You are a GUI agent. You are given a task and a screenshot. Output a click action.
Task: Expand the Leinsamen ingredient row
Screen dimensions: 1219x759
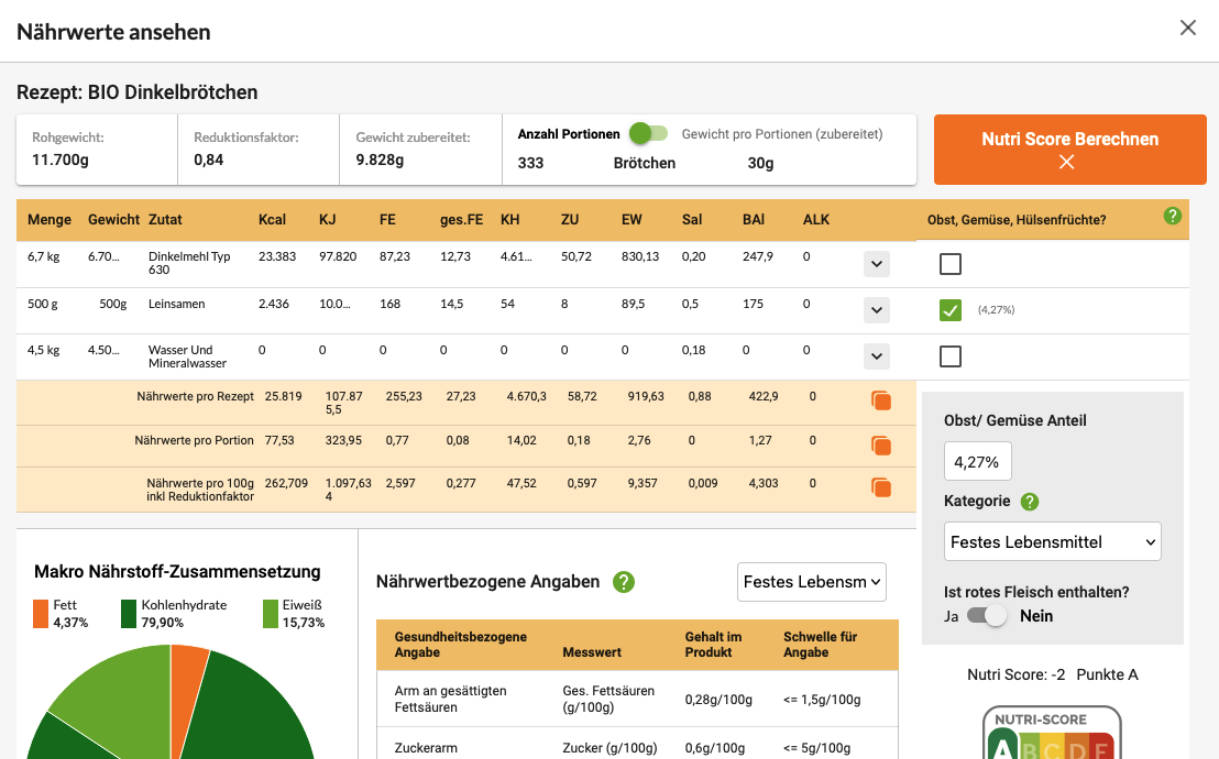pyautogui.click(x=876, y=310)
